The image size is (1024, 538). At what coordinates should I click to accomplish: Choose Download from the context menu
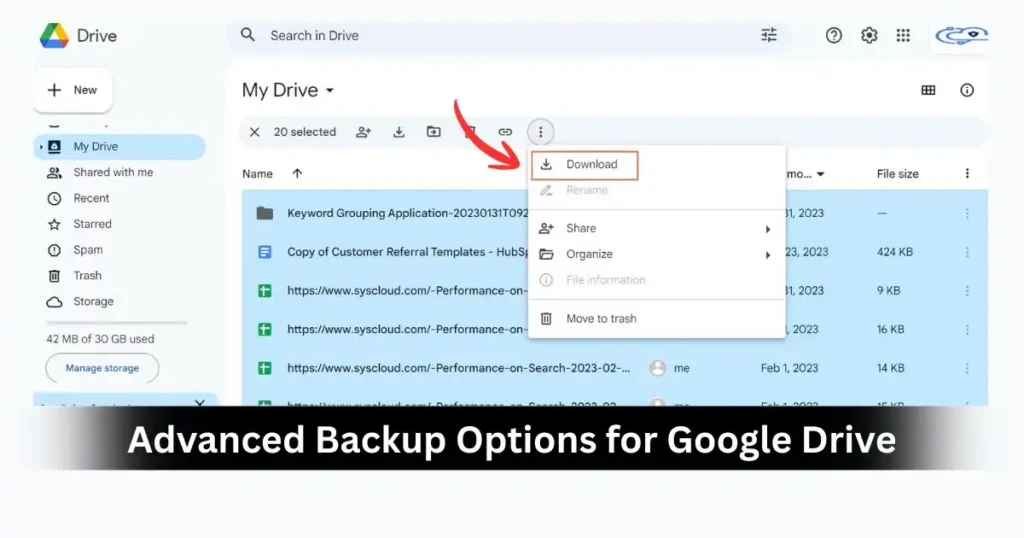[x=584, y=165]
